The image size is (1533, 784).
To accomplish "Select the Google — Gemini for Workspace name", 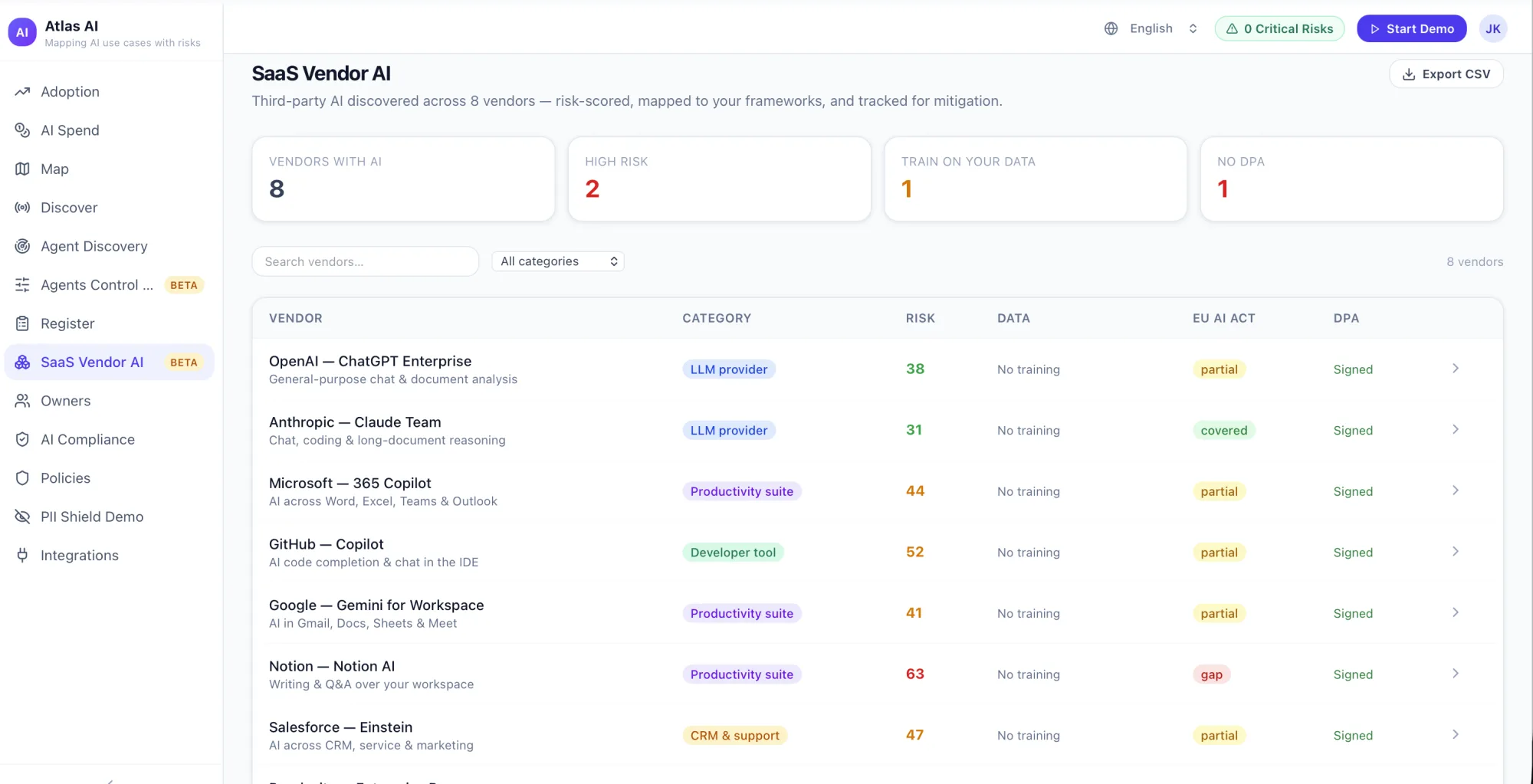I will pos(376,605).
